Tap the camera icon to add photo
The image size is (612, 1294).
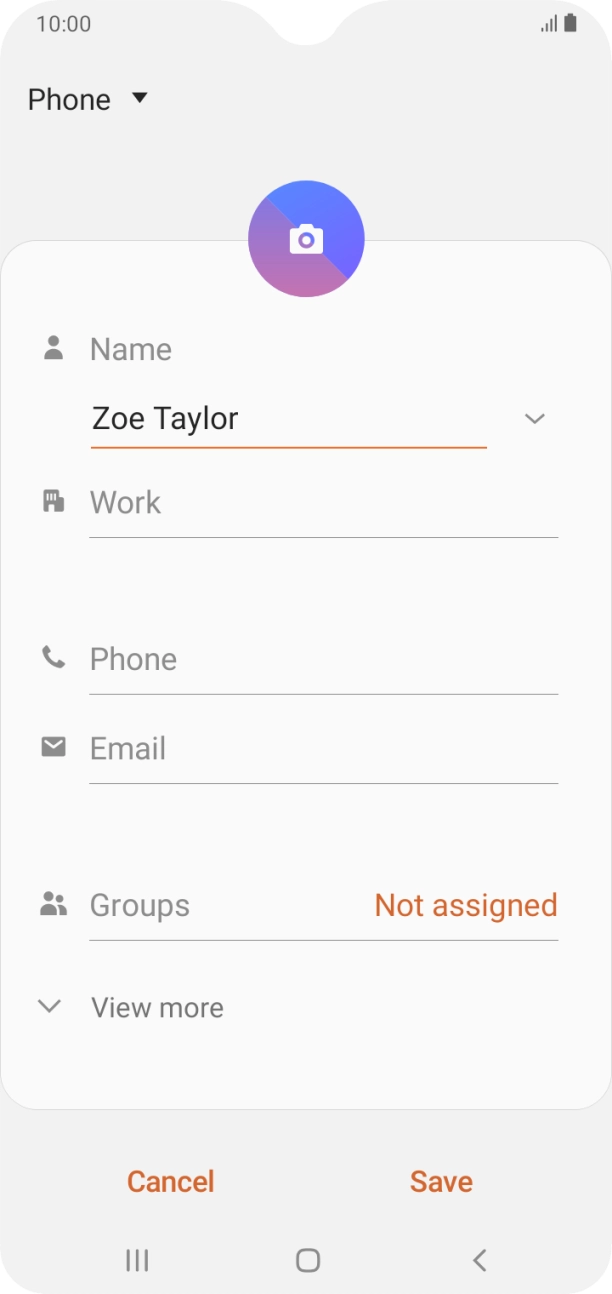click(306, 239)
